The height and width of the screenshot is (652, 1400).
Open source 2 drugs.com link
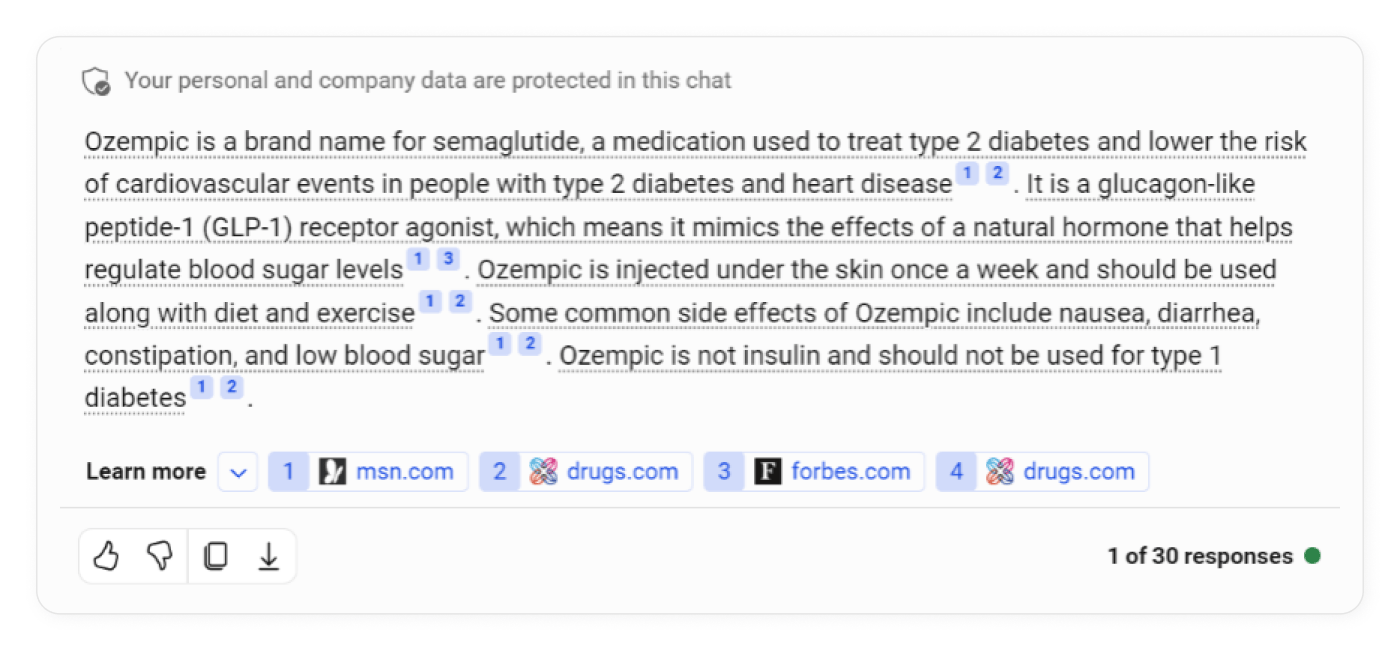(622, 472)
